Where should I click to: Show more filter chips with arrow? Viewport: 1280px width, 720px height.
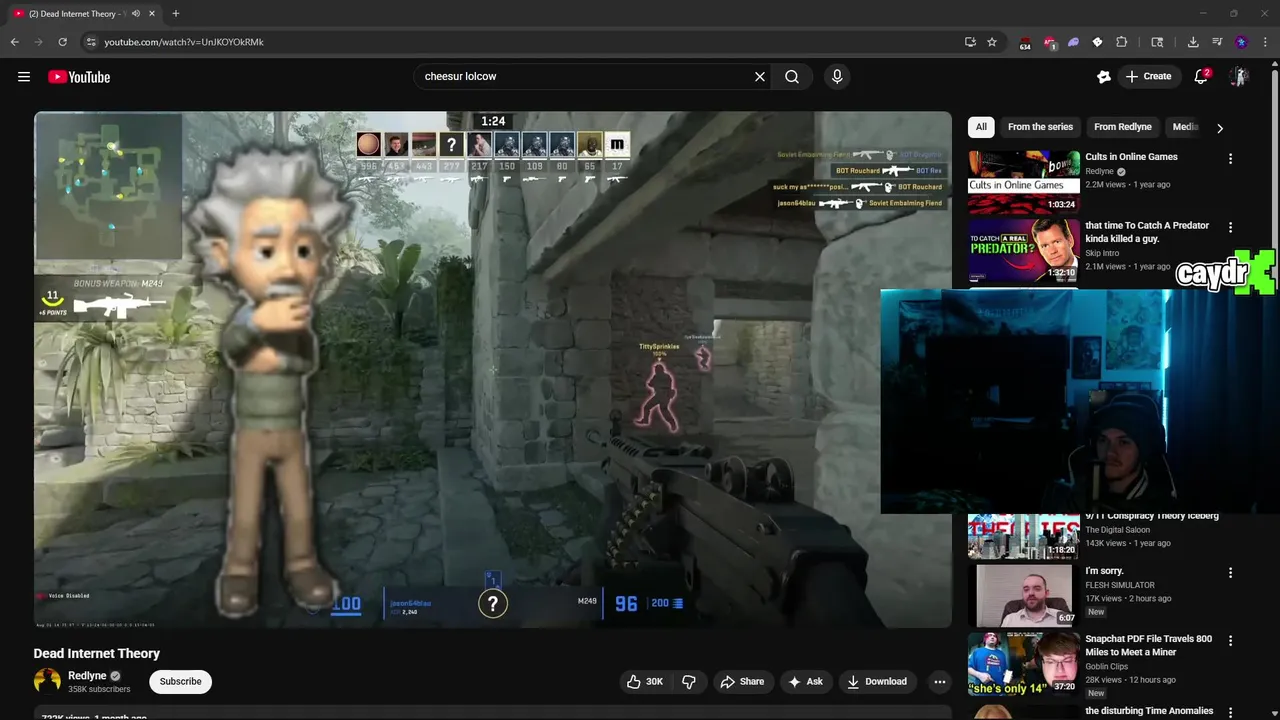(1219, 128)
